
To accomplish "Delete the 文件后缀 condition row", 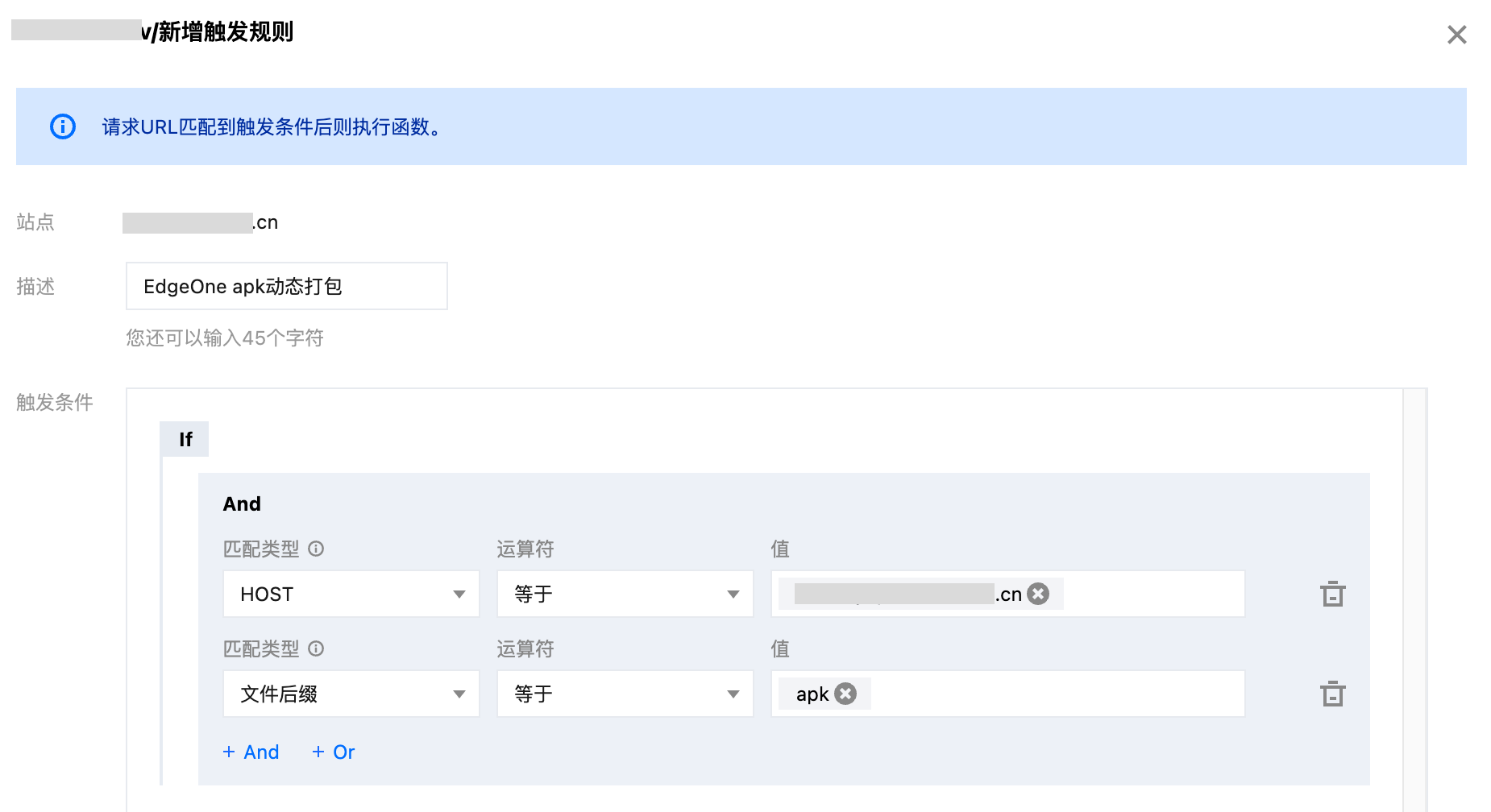I will pos(1332,694).
